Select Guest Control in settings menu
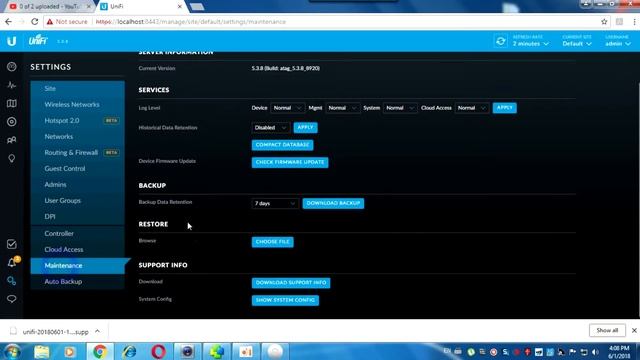 pos(78,168)
